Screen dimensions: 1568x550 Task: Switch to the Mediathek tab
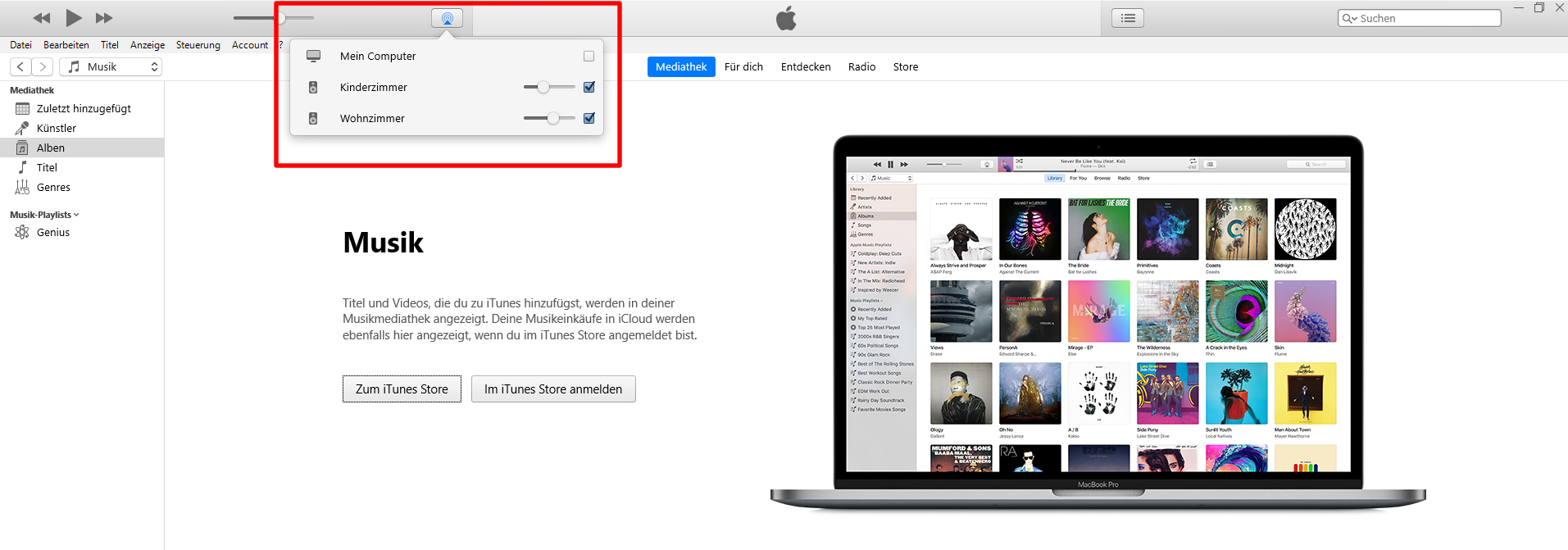pos(681,67)
